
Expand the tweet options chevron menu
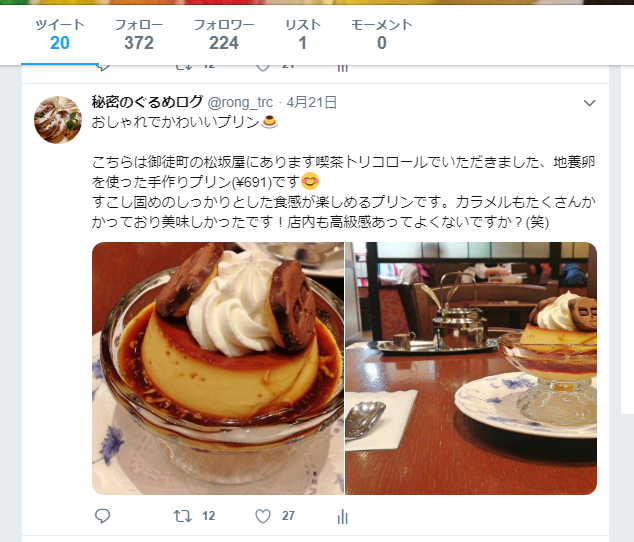pos(590,103)
